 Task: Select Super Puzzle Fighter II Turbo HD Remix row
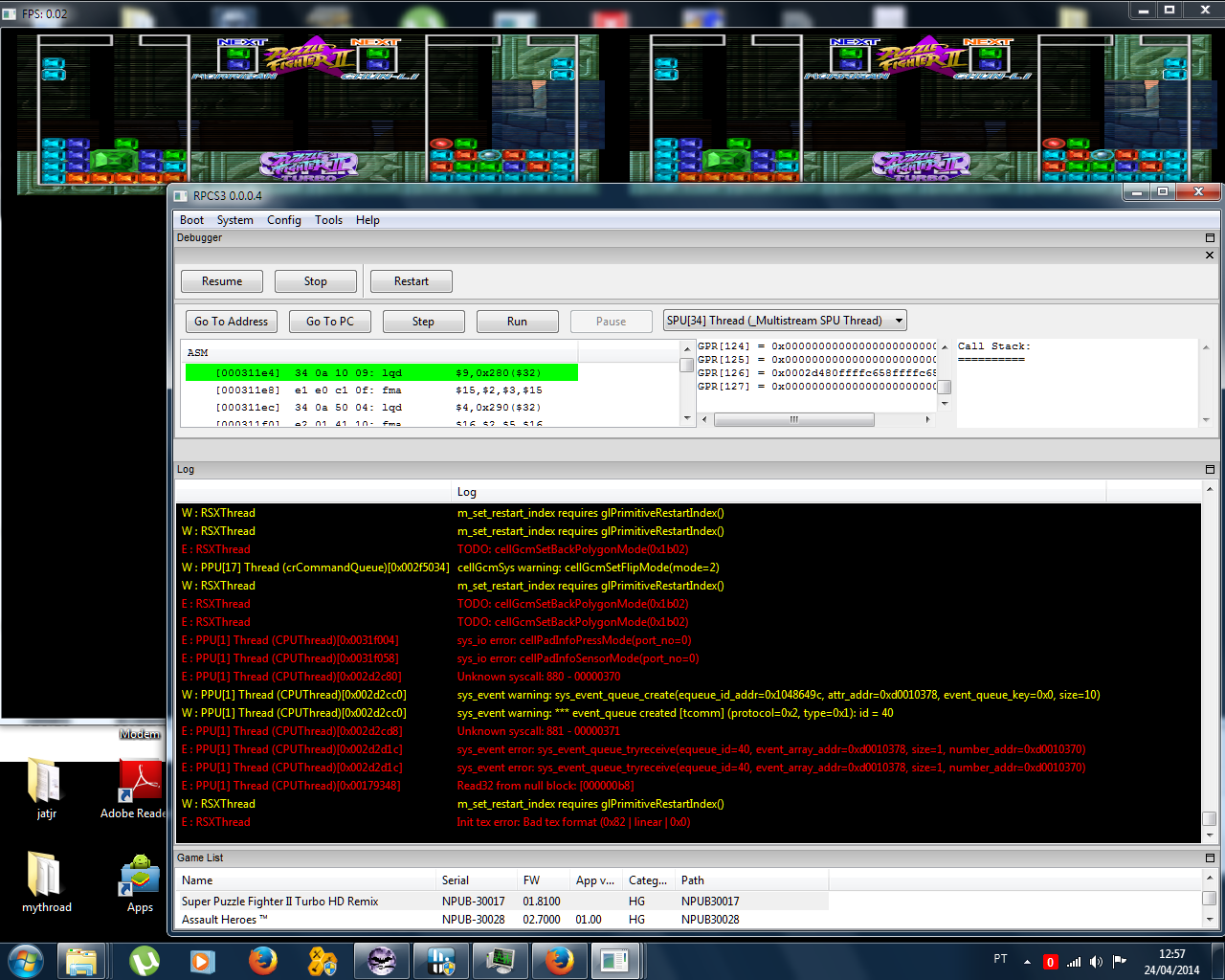tap(280, 902)
